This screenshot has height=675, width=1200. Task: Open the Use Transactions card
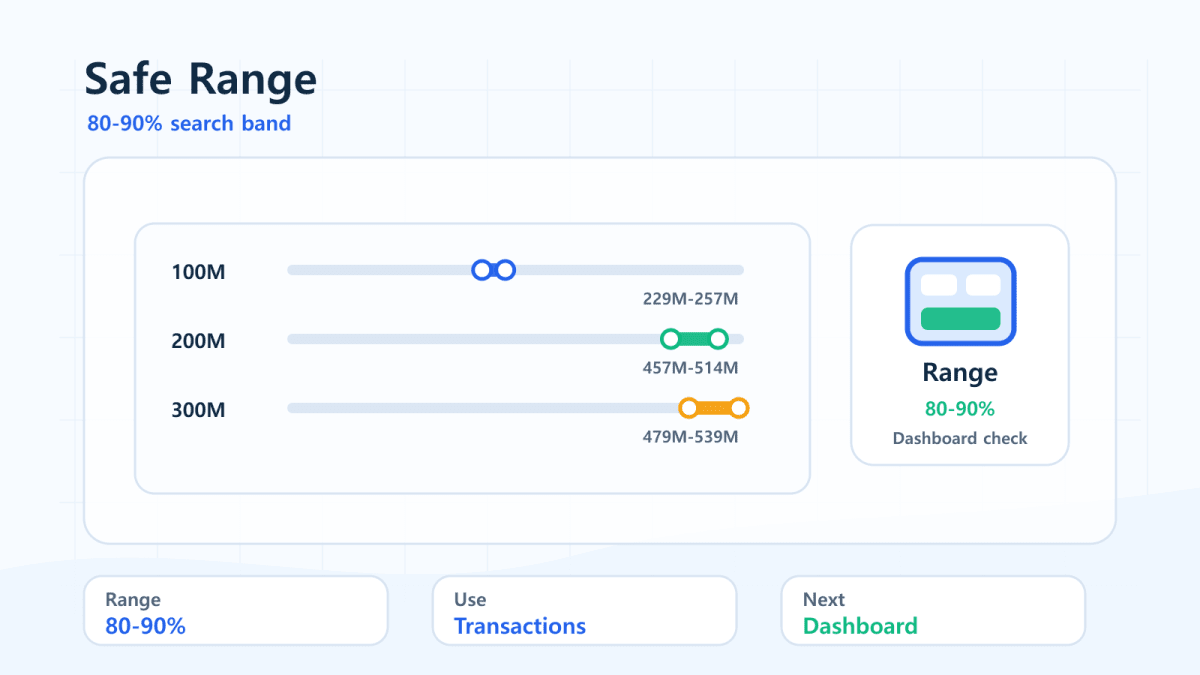point(584,611)
